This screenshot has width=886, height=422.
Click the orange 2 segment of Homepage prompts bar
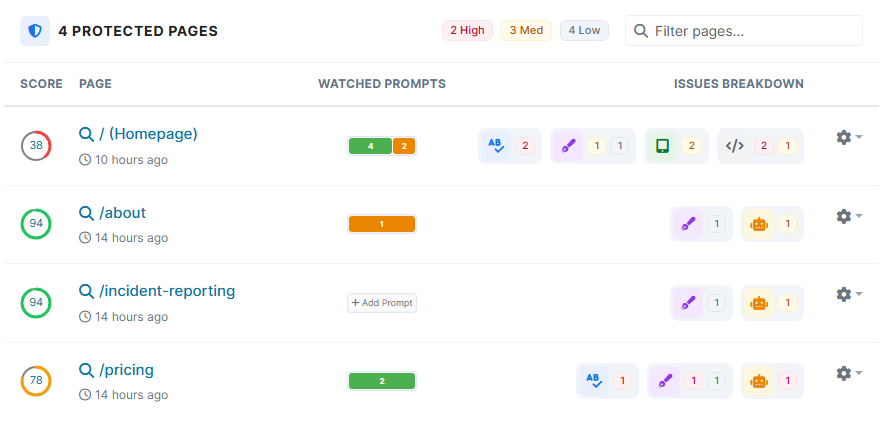(404, 146)
